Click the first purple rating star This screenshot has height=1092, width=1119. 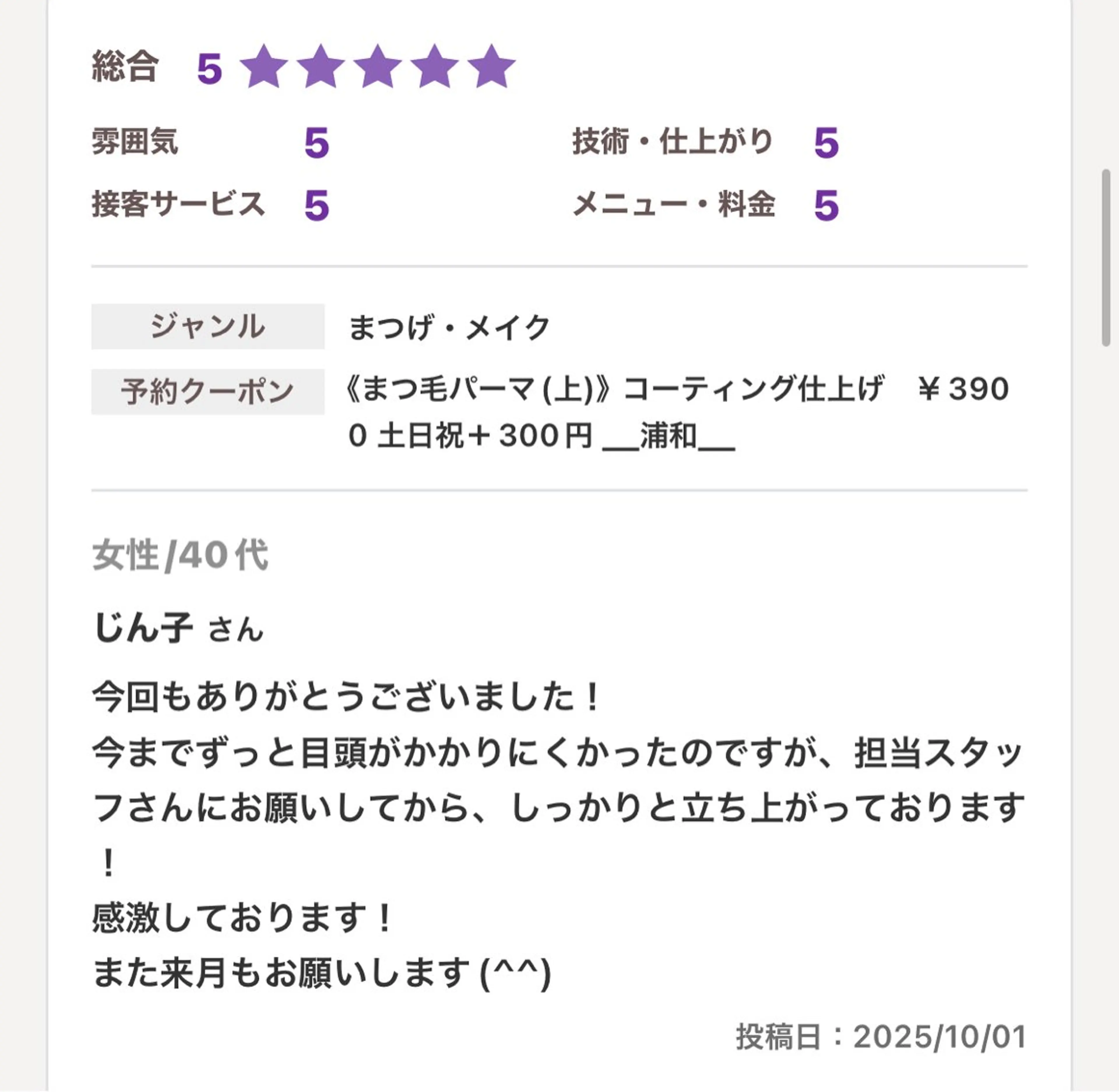click(x=263, y=67)
